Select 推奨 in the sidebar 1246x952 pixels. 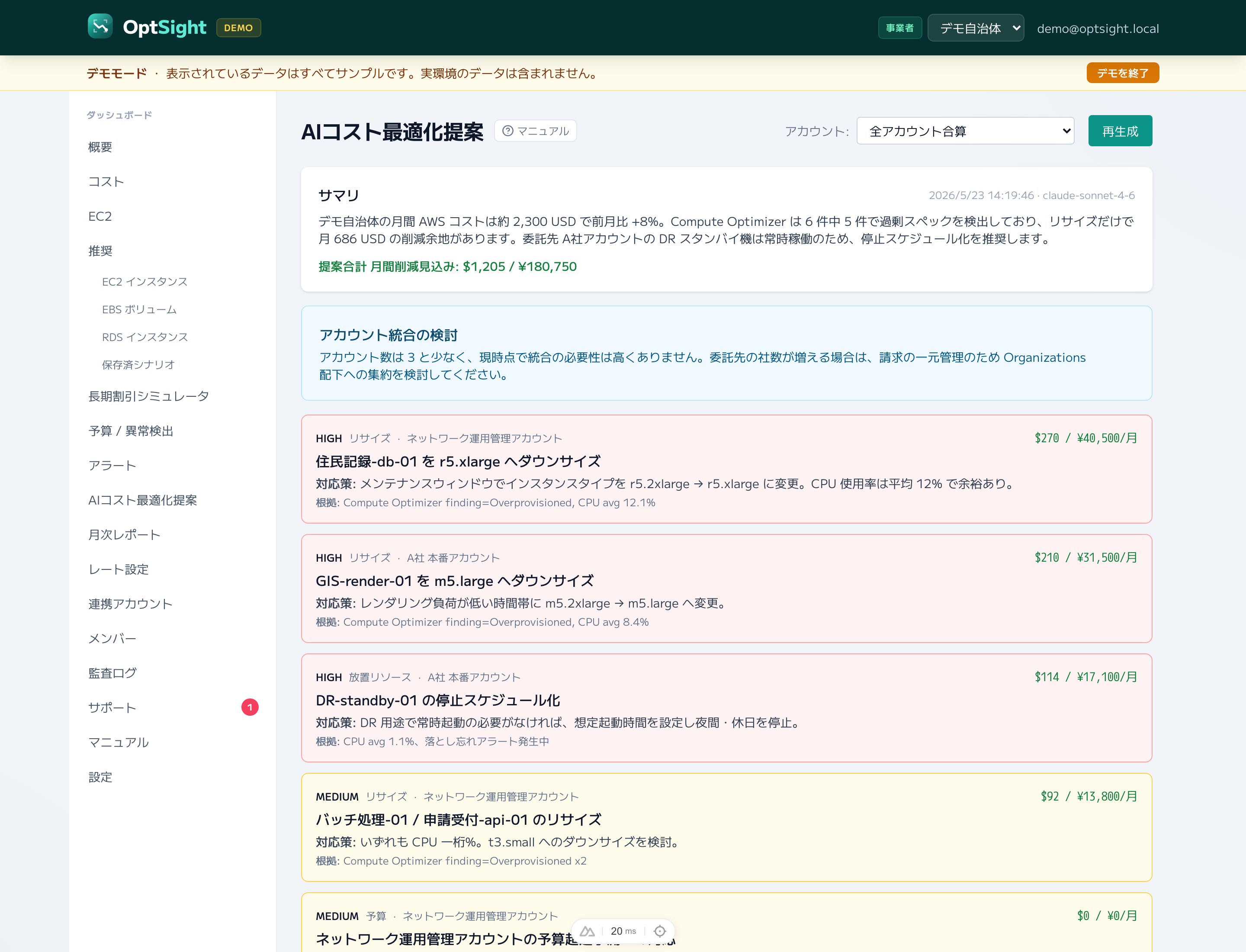172,251
